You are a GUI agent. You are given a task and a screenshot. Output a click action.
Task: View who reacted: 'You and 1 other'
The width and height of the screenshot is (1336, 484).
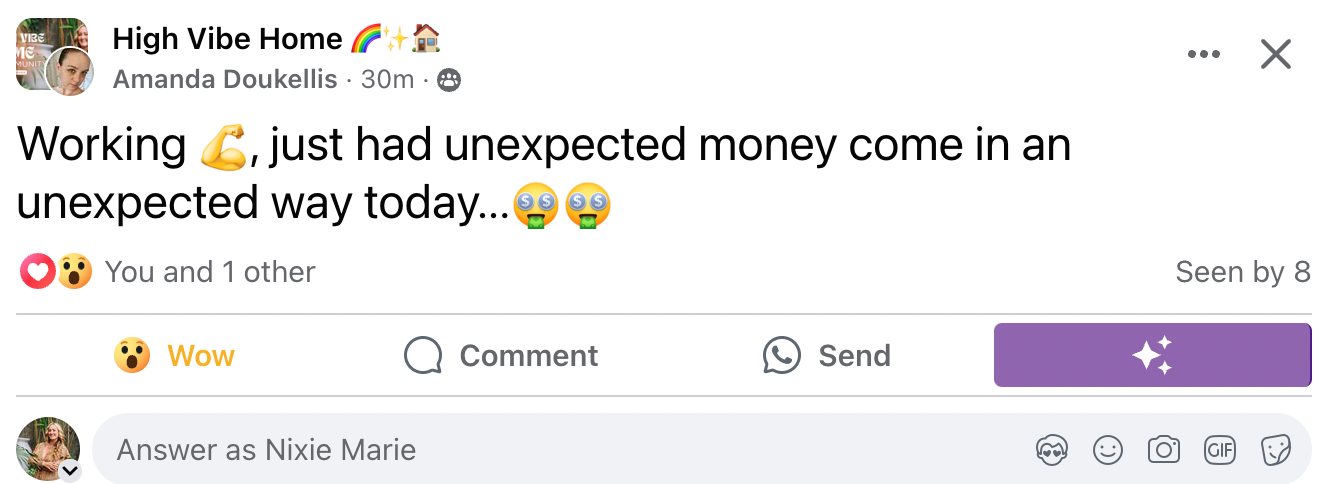coord(210,272)
